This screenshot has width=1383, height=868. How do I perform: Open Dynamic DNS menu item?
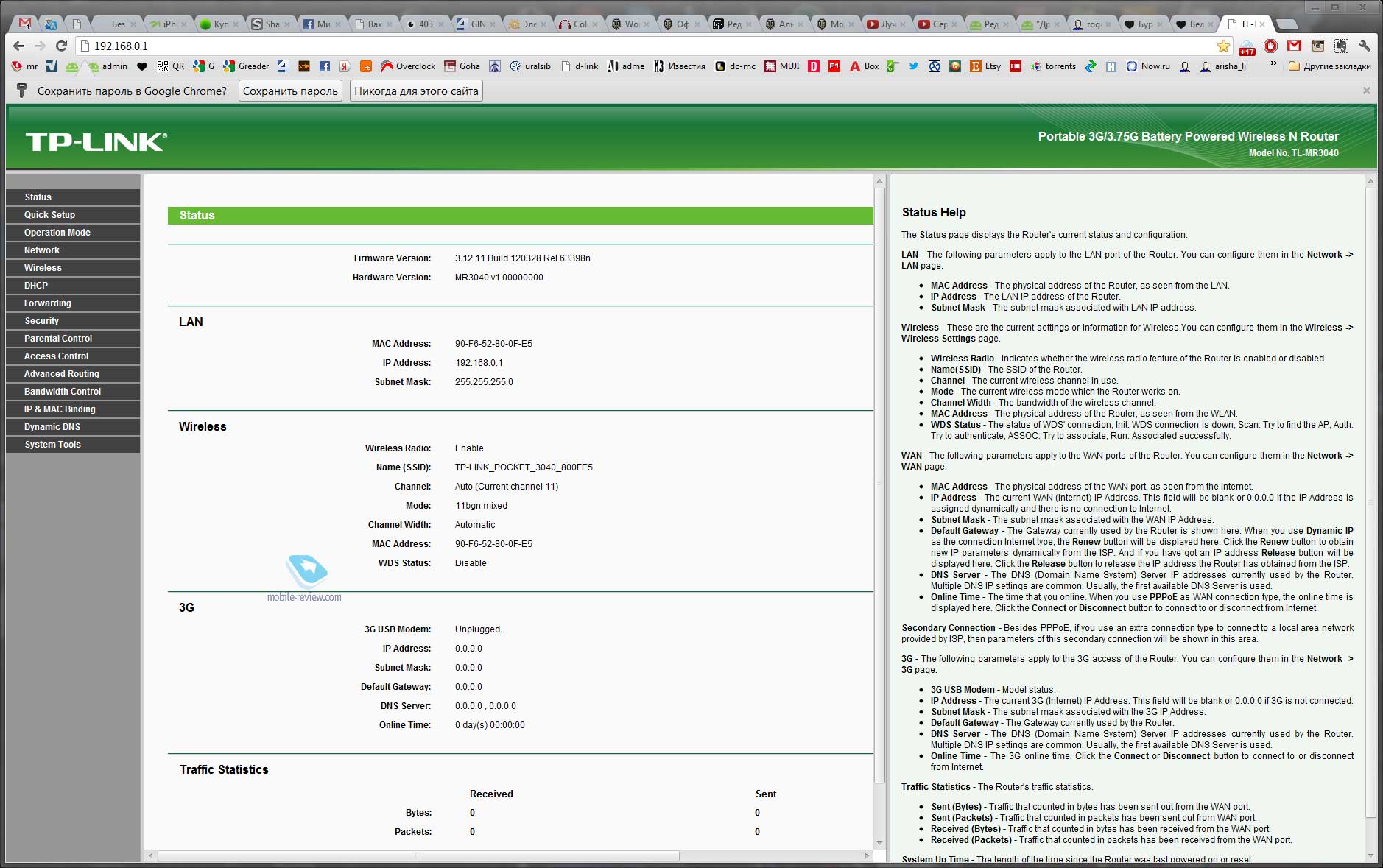point(73,427)
